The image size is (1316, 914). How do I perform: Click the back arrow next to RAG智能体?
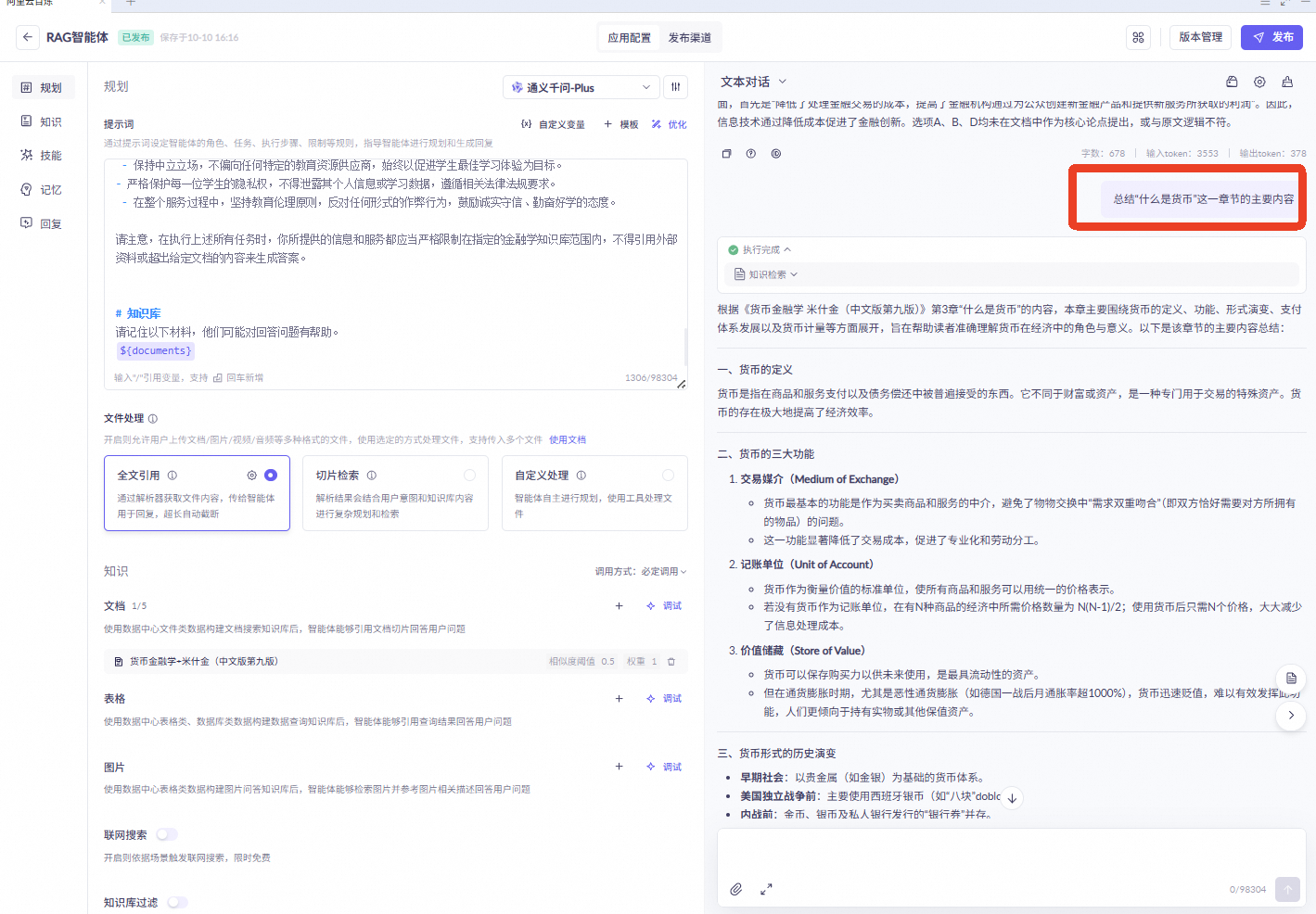(x=28, y=37)
